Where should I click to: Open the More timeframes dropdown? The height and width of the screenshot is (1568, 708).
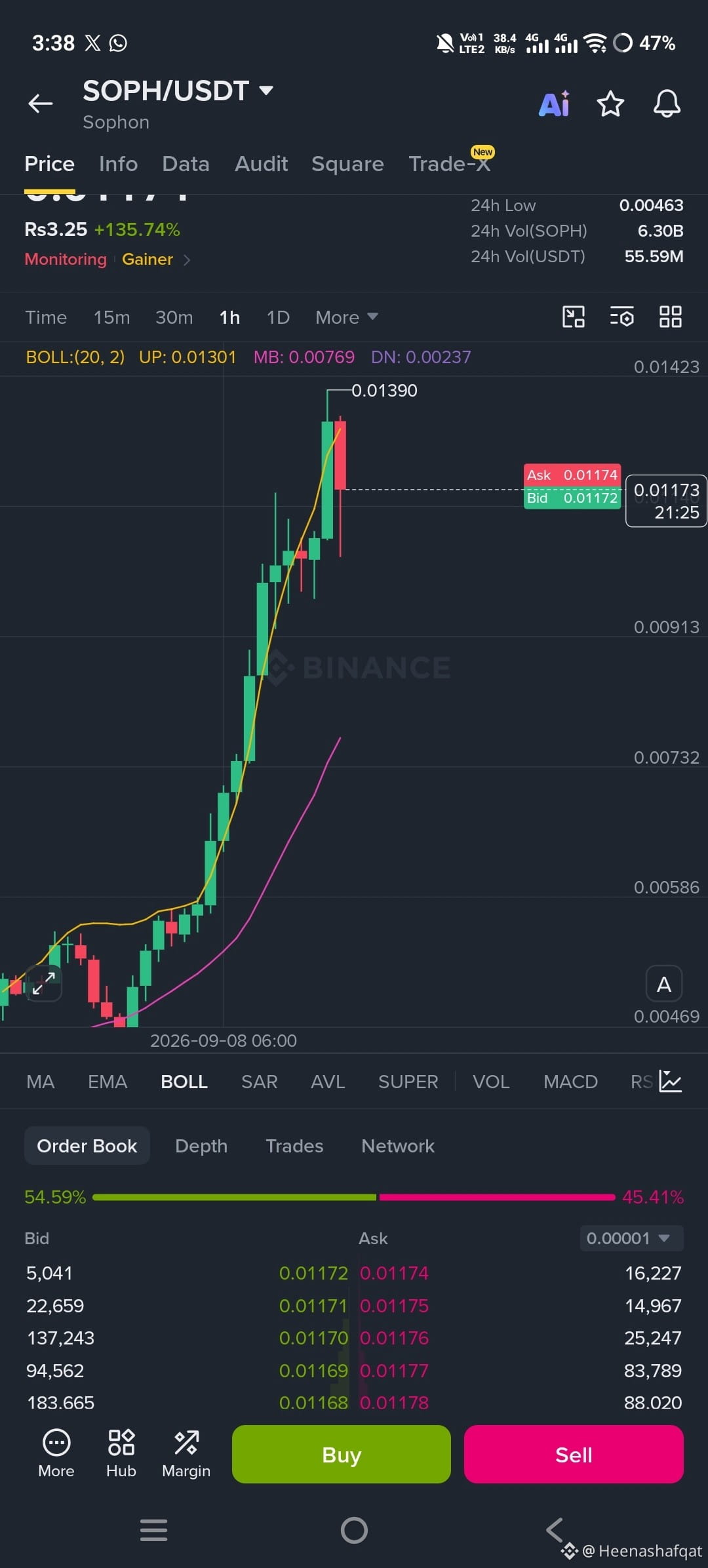pos(346,317)
